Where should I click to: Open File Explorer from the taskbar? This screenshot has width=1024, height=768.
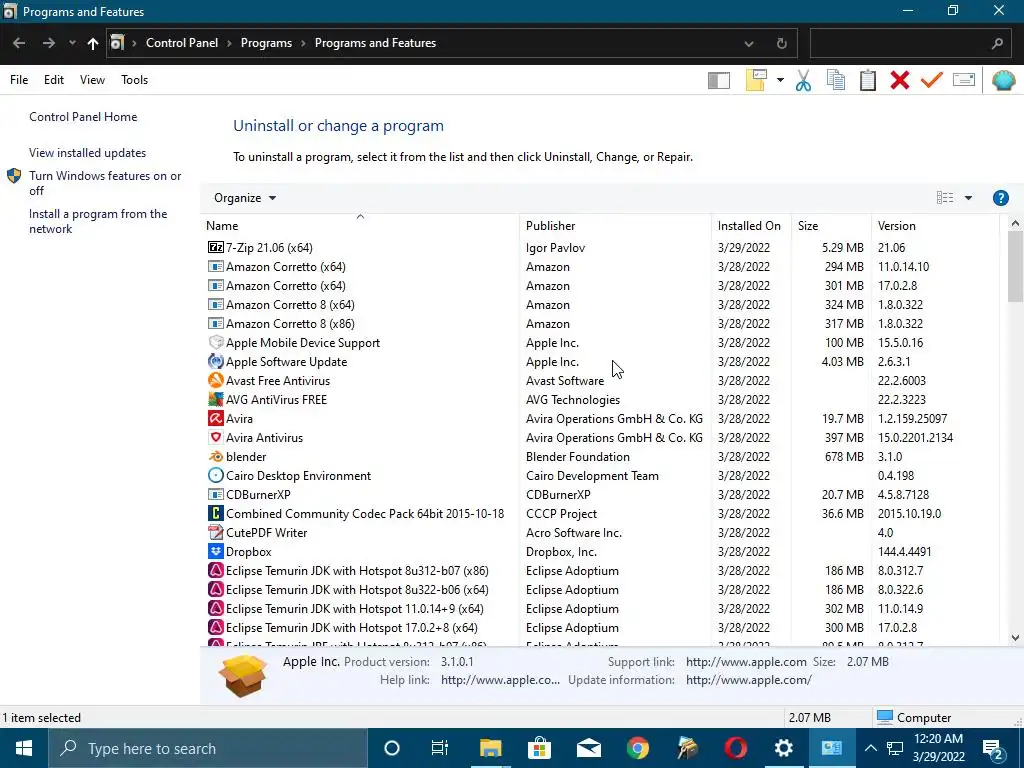tap(490, 748)
